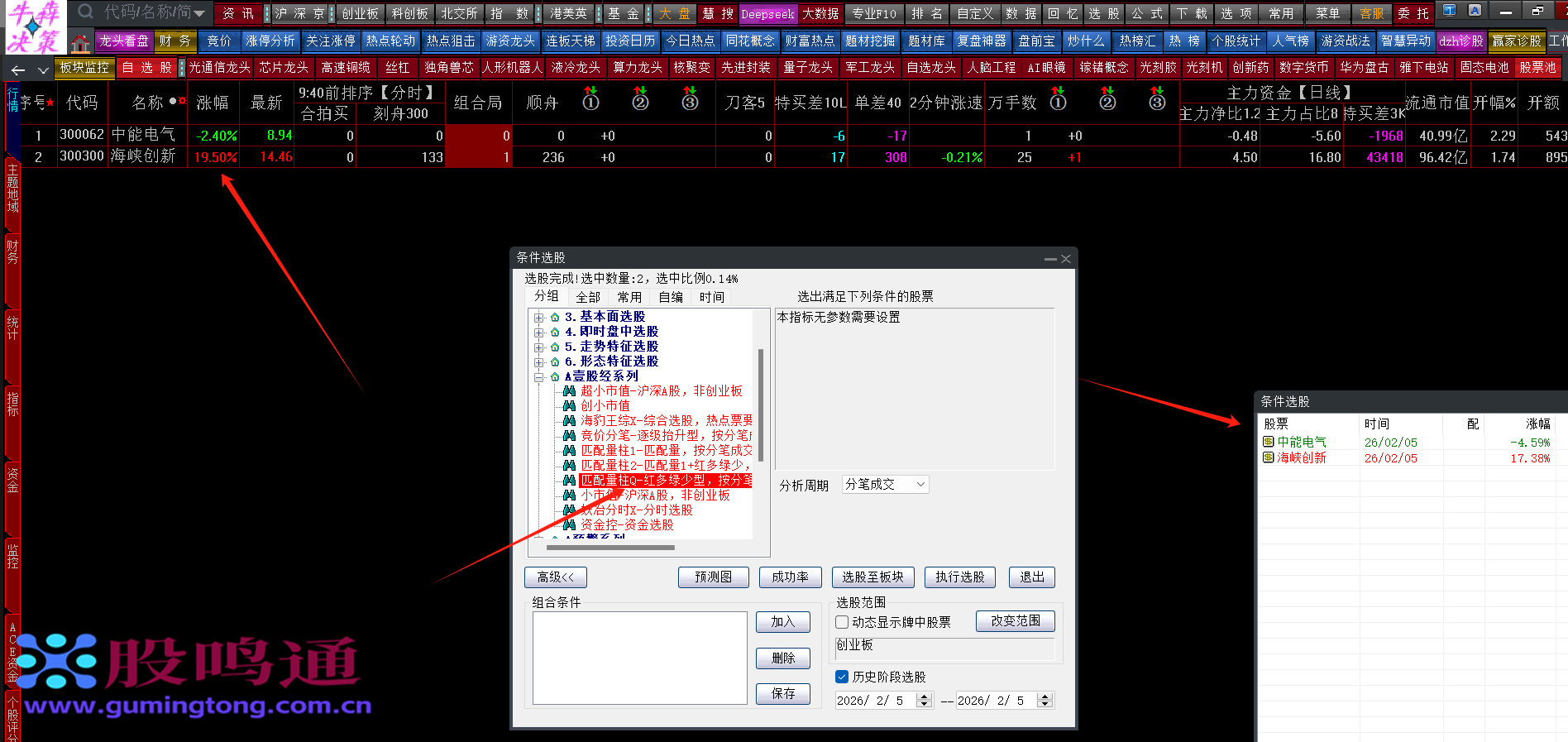1568x742 pixels.
Task: Expand 4. 即时盘中选股 tree node
Action: pos(539,333)
